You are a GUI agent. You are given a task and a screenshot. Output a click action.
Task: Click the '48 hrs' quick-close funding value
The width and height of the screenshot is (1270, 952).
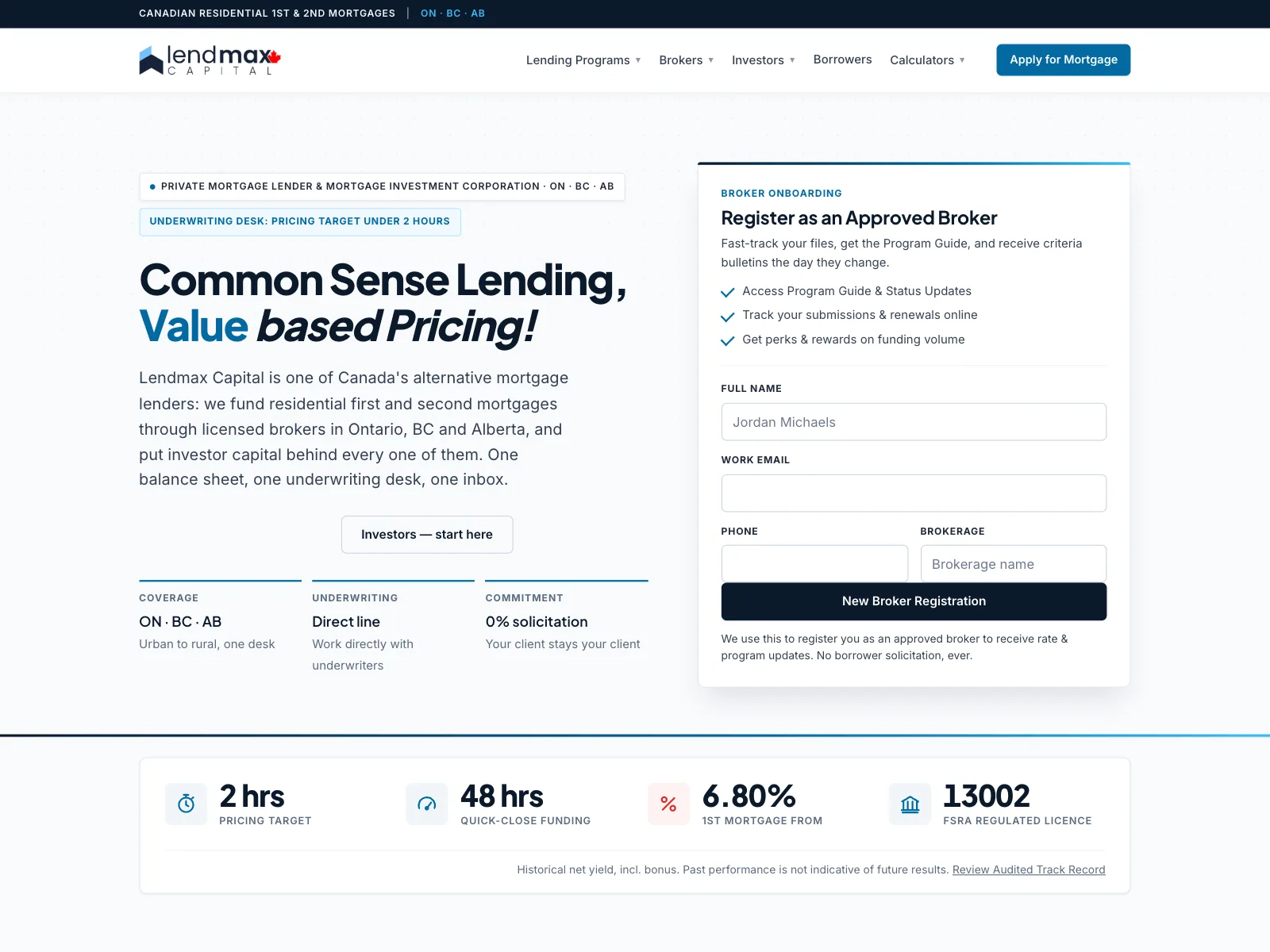[x=502, y=796]
